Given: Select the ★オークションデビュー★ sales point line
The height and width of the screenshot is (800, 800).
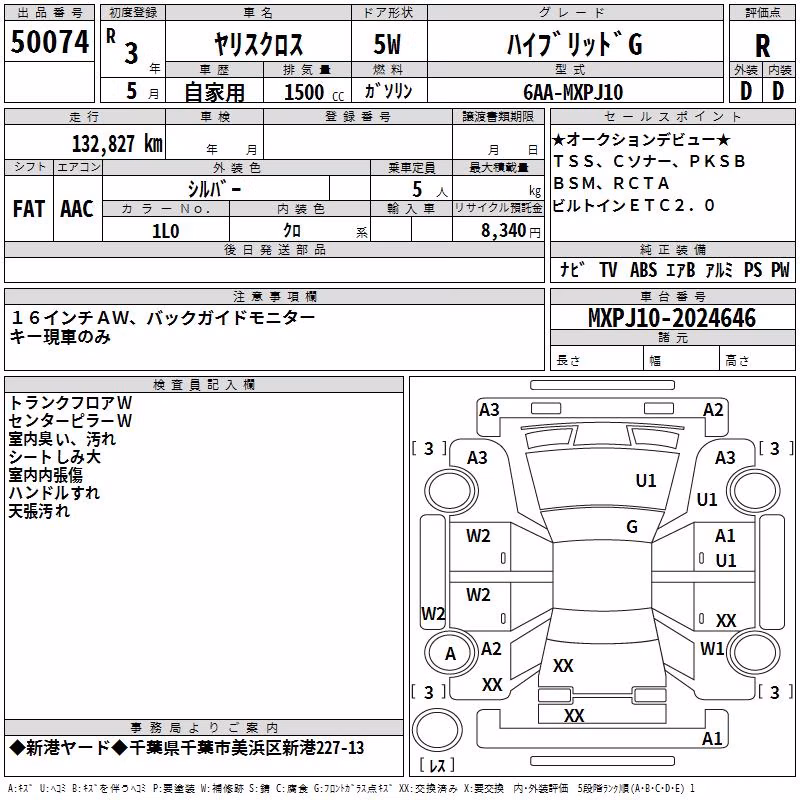Looking at the screenshot, I should point(641,139).
